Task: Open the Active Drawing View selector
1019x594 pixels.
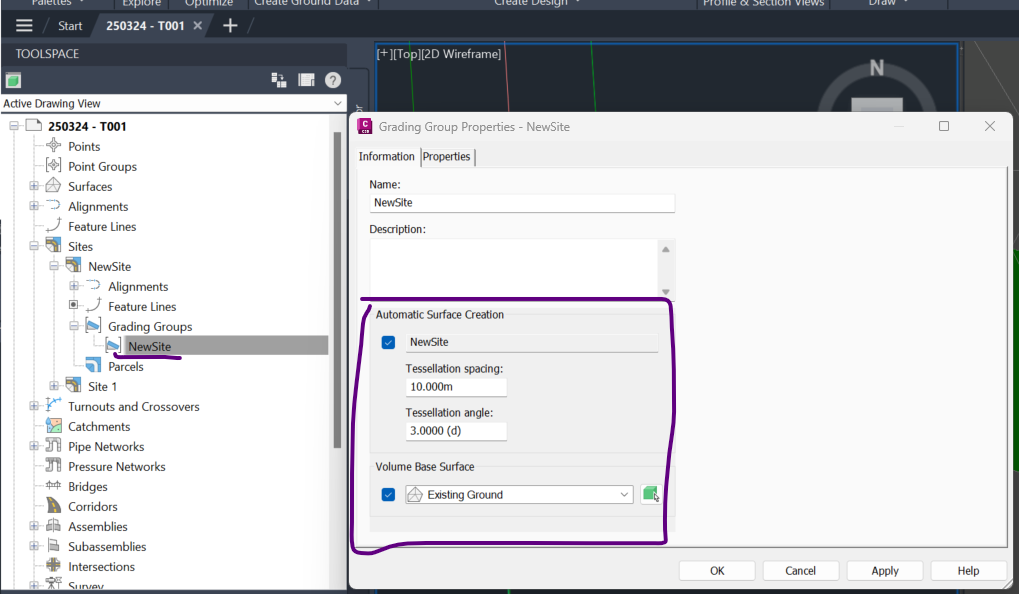Action: 338,102
